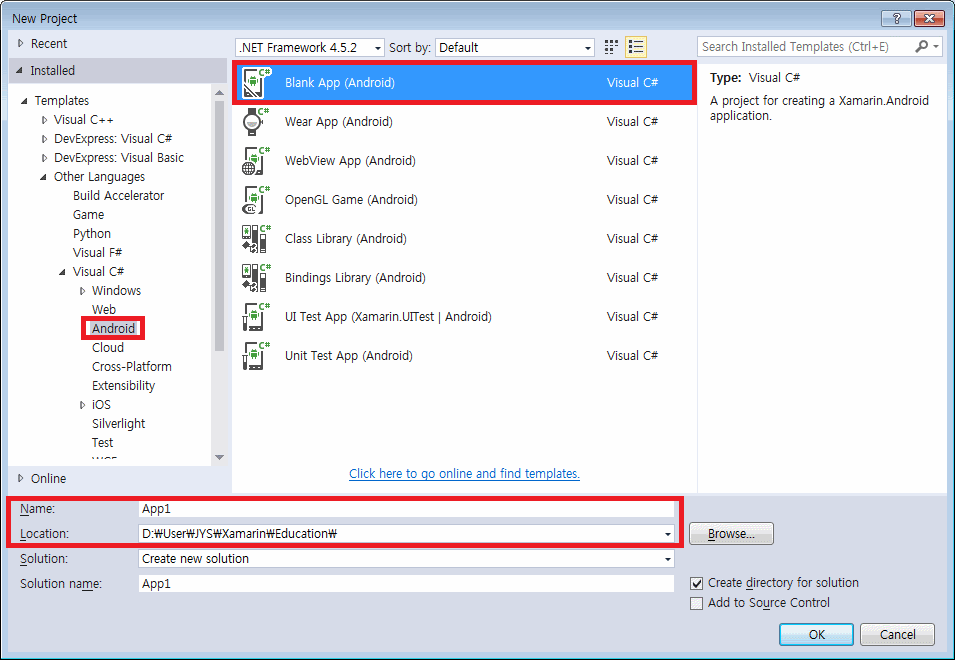
Task: Click the Blank App (Android) template icon
Action: pos(256,83)
